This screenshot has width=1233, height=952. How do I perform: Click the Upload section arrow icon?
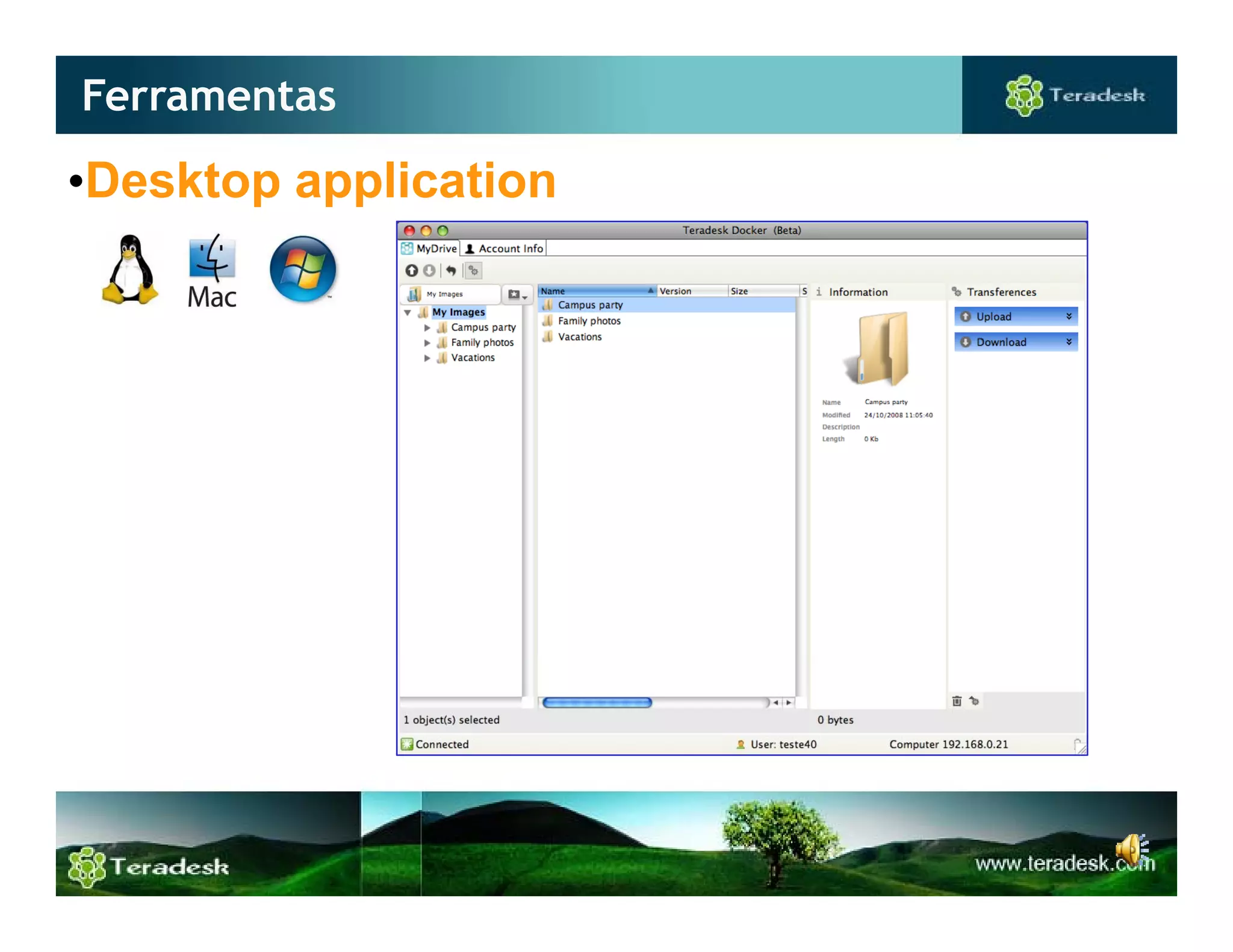click(x=966, y=317)
